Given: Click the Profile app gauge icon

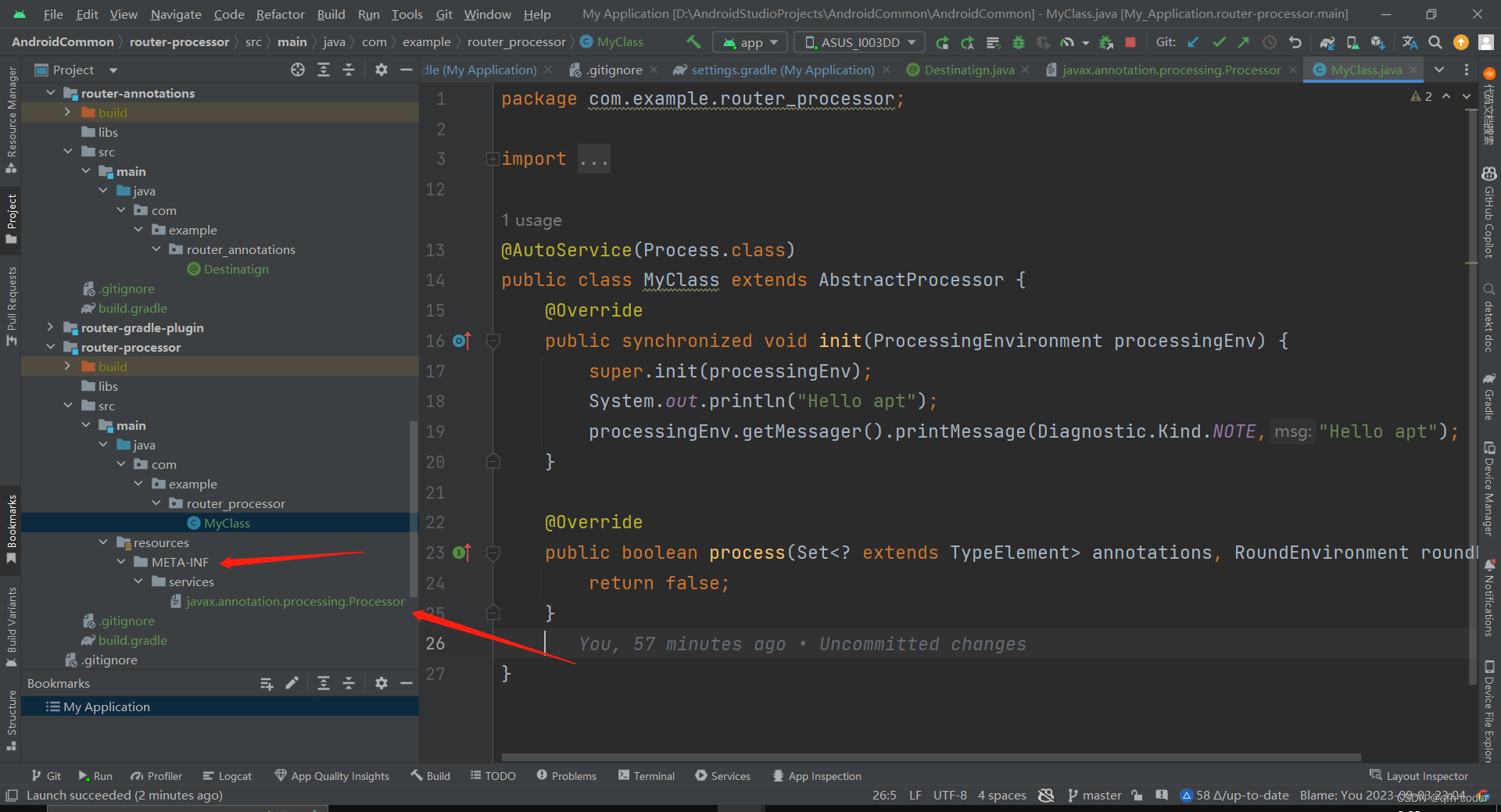Looking at the screenshot, I should [x=1067, y=42].
